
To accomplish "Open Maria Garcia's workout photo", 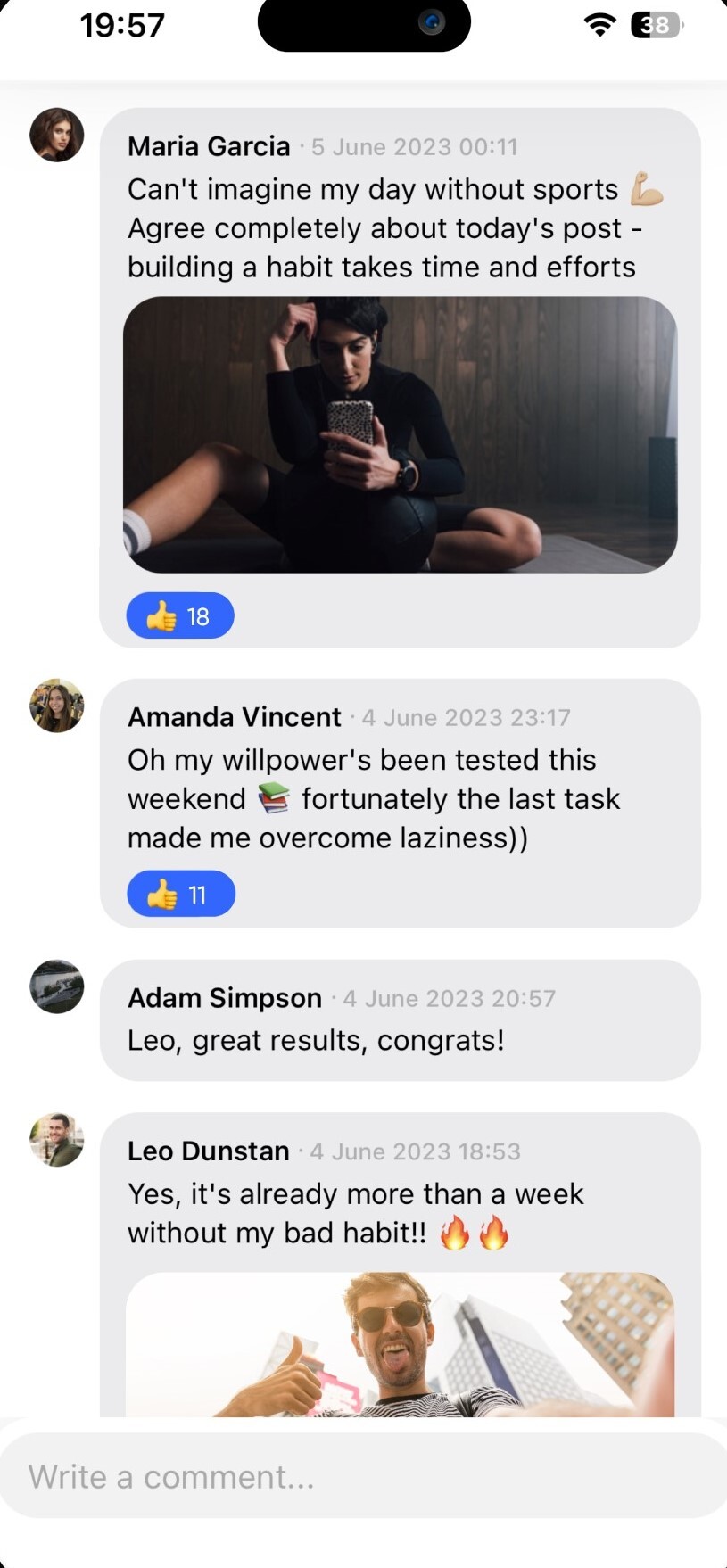I will click(401, 434).
